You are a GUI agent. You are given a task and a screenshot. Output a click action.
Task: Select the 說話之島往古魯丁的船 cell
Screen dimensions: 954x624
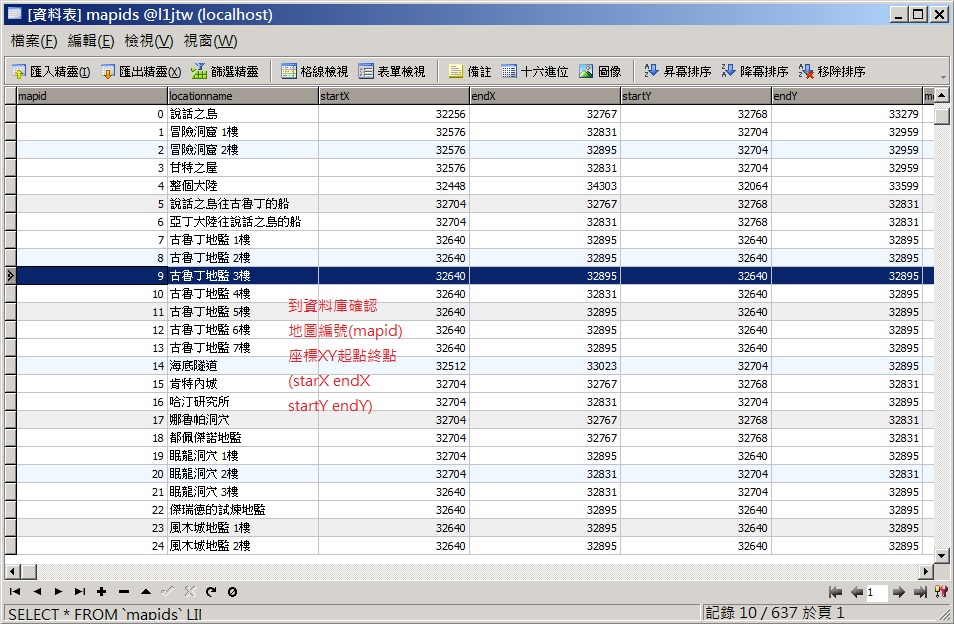(243, 204)
